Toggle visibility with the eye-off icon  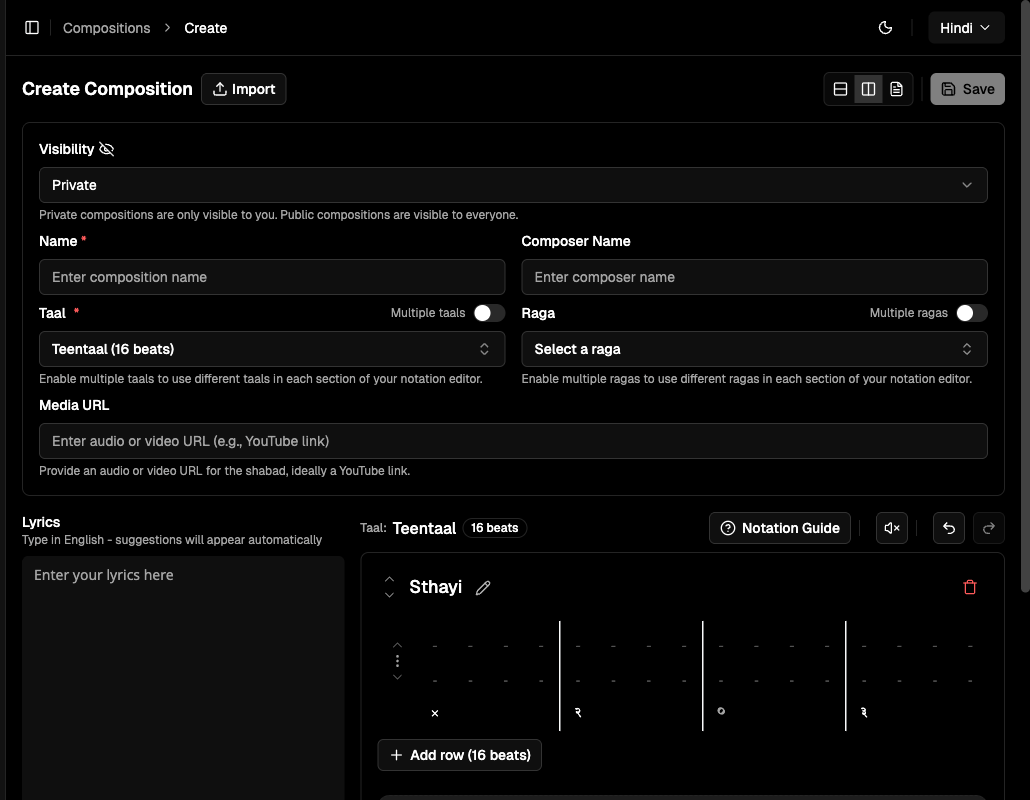click(x=106, y=148)
